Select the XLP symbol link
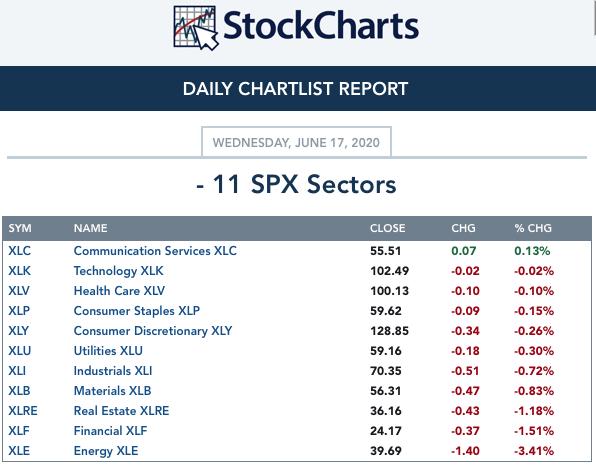 (x=19, y=311)
